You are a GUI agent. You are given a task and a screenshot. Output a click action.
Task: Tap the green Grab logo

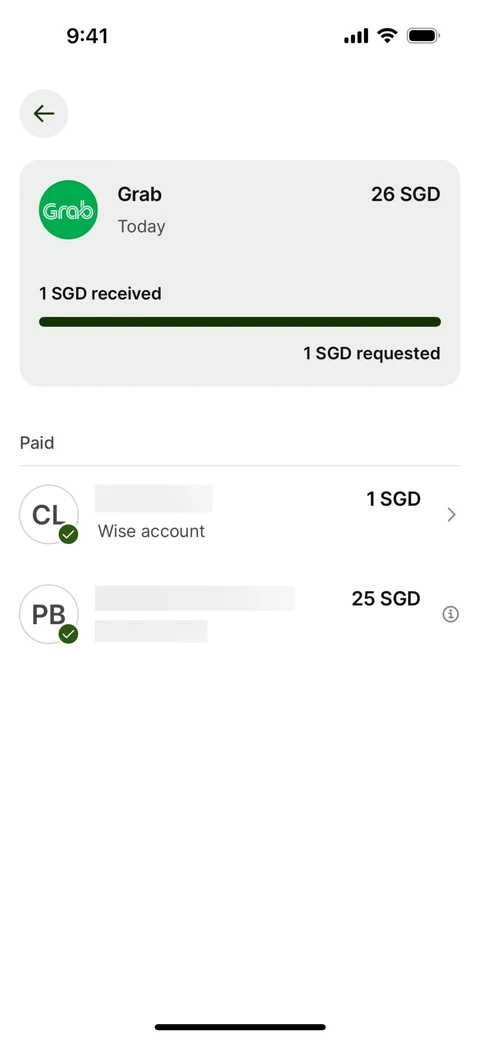[x=68, y=210]
